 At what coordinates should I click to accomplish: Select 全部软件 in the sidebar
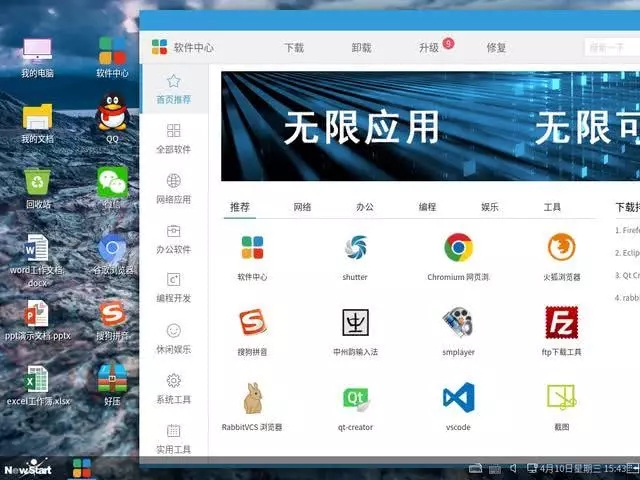tap(173, 139)
